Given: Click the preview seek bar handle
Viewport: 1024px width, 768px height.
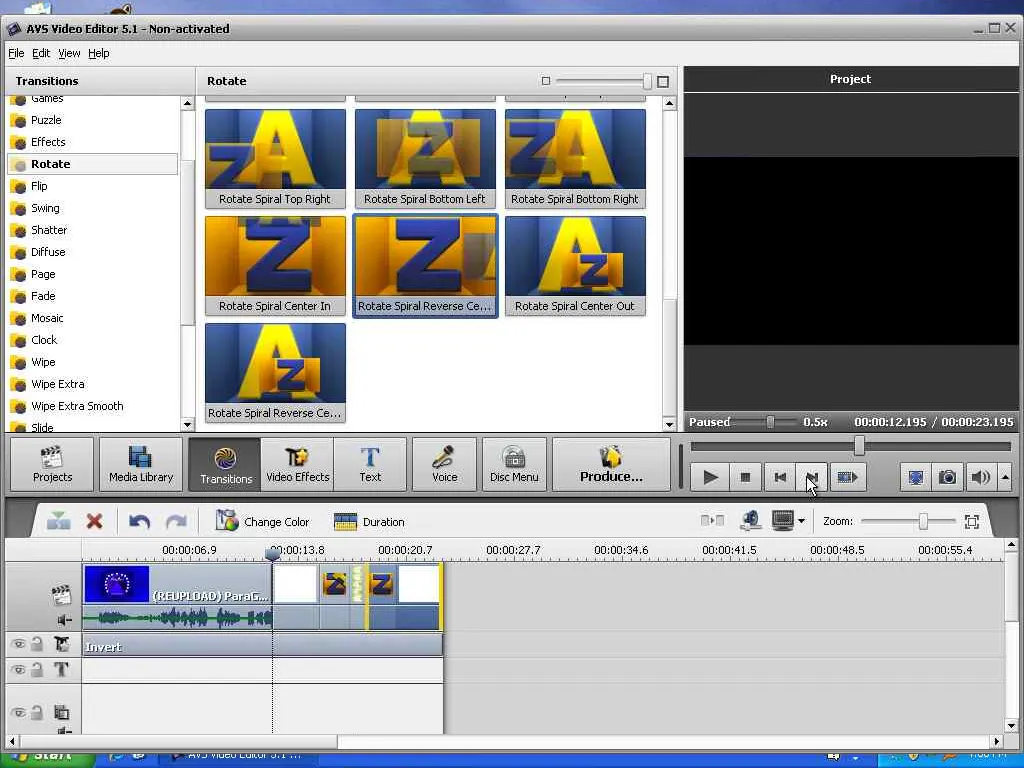Looking at the screenshot, I should tap(859, 446).
